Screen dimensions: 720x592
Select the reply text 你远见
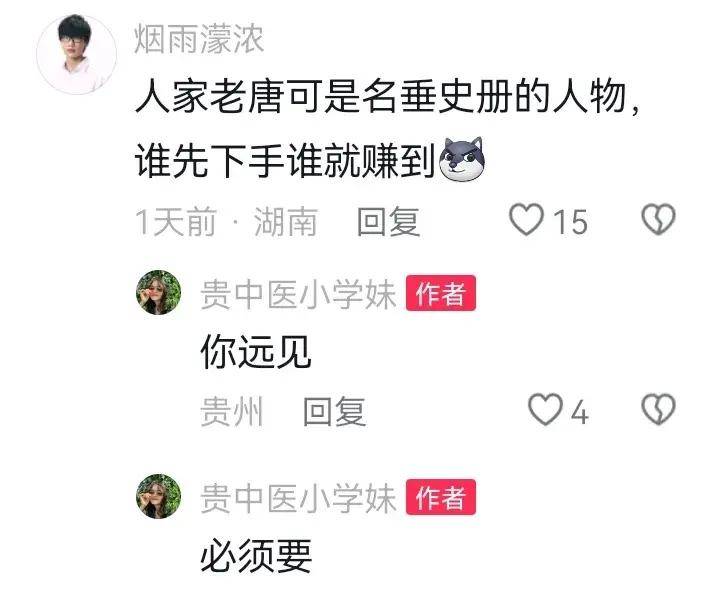click(x=256, y=352)
